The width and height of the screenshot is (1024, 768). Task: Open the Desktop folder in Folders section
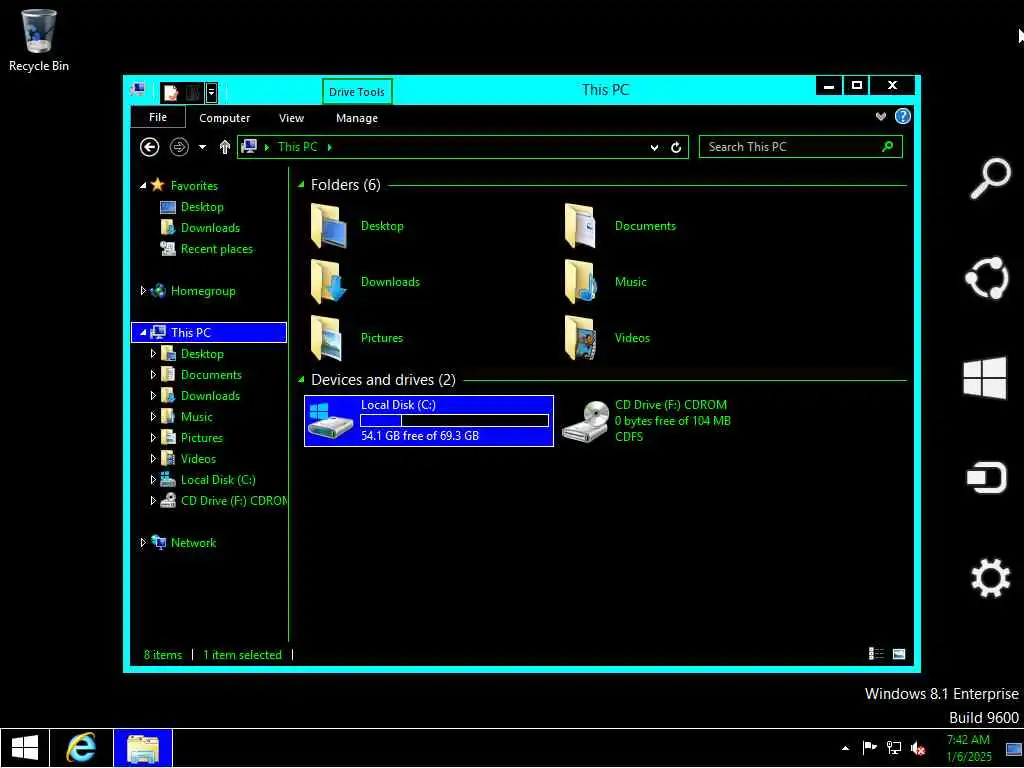tap(357, 226)
